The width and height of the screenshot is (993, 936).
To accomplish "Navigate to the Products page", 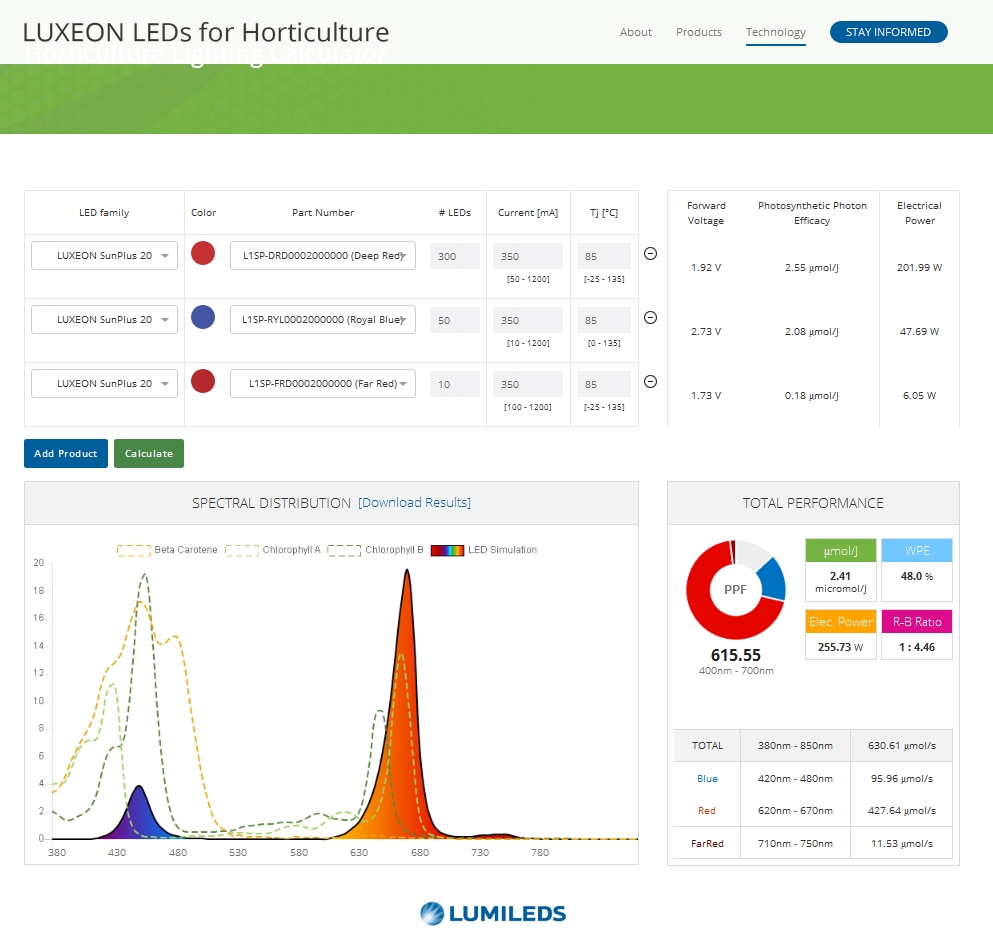I will 698,32.
